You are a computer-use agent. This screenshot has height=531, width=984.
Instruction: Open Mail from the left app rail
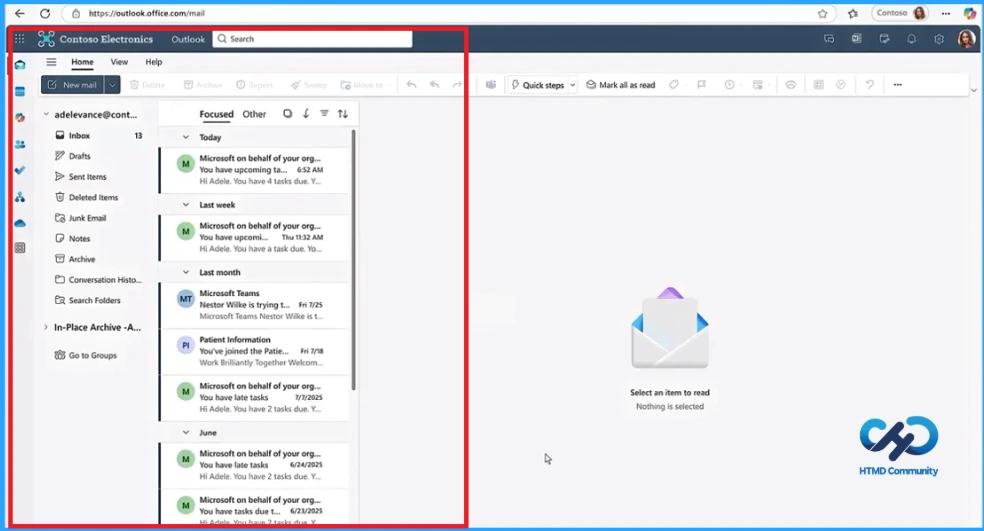[20, 65]
